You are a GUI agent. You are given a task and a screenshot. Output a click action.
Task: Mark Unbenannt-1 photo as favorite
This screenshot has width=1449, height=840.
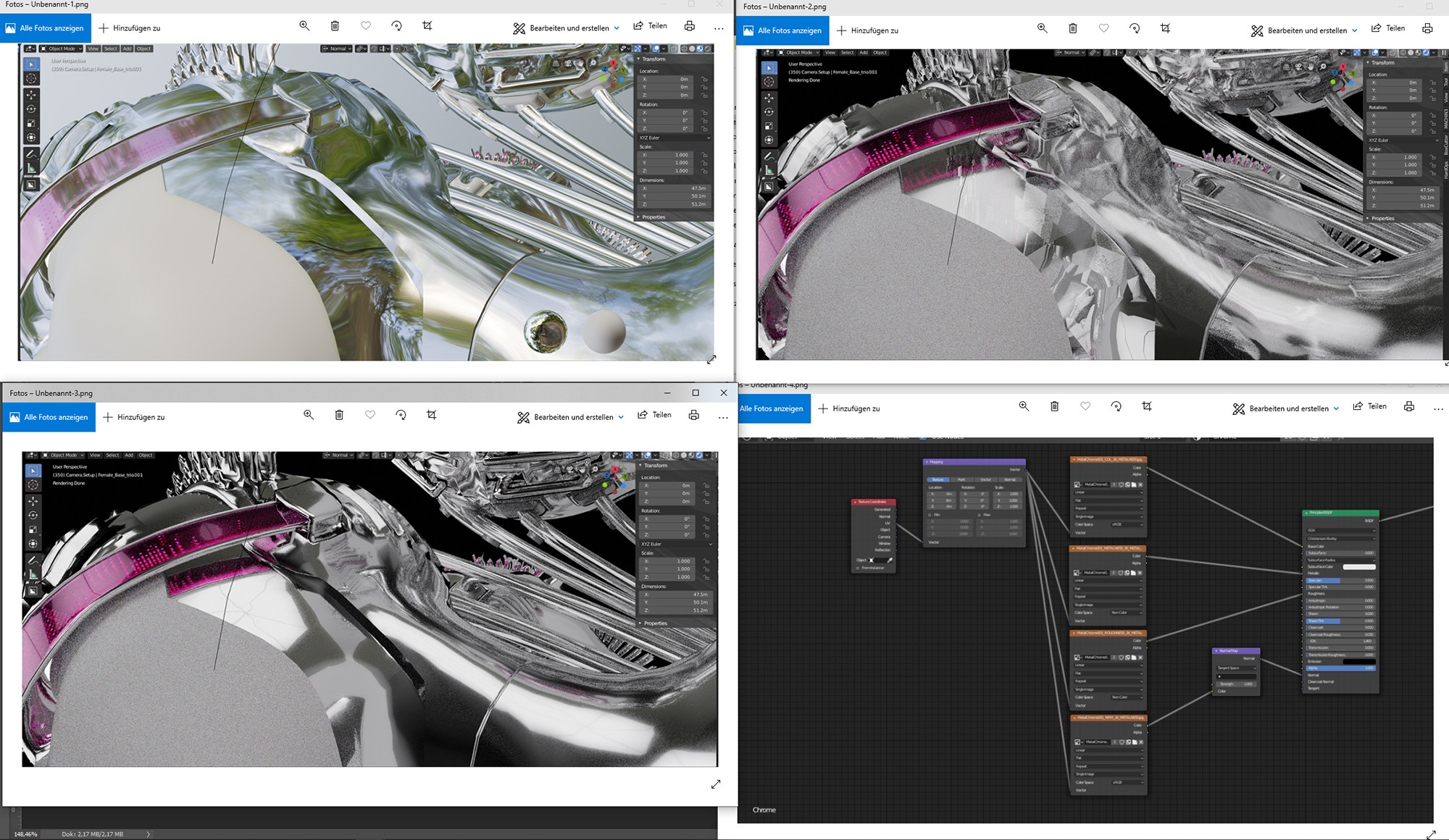366,26
